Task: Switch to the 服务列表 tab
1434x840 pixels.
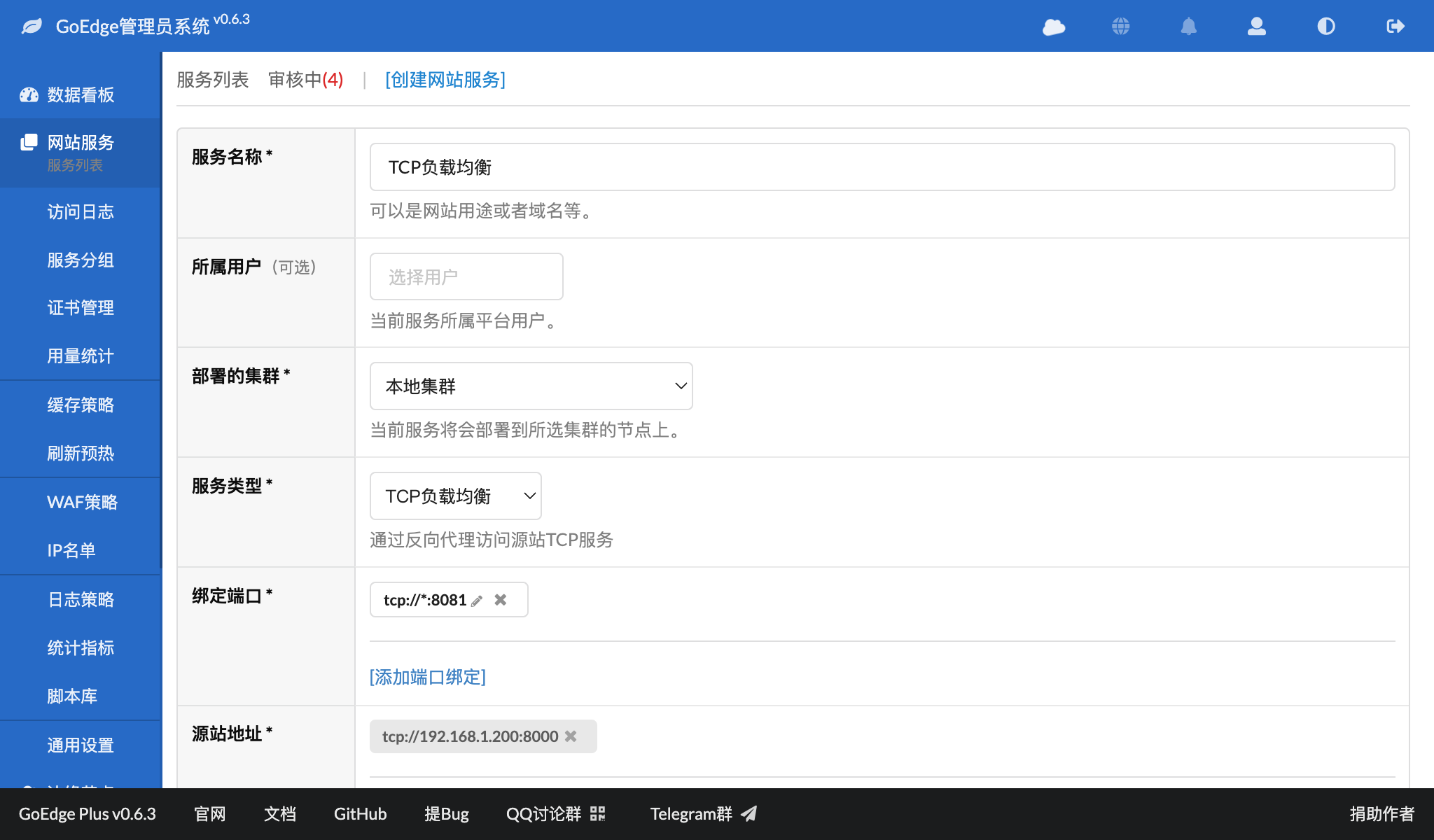Action: click(213, 80)
